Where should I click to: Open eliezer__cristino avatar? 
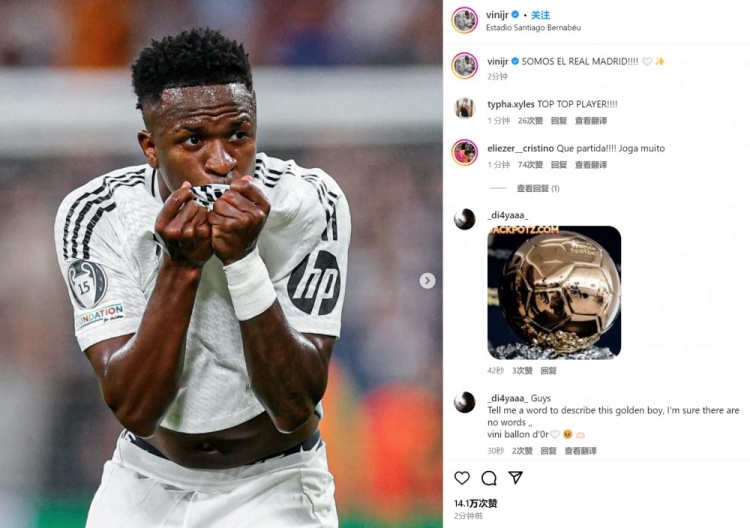(x=464, y=152)
